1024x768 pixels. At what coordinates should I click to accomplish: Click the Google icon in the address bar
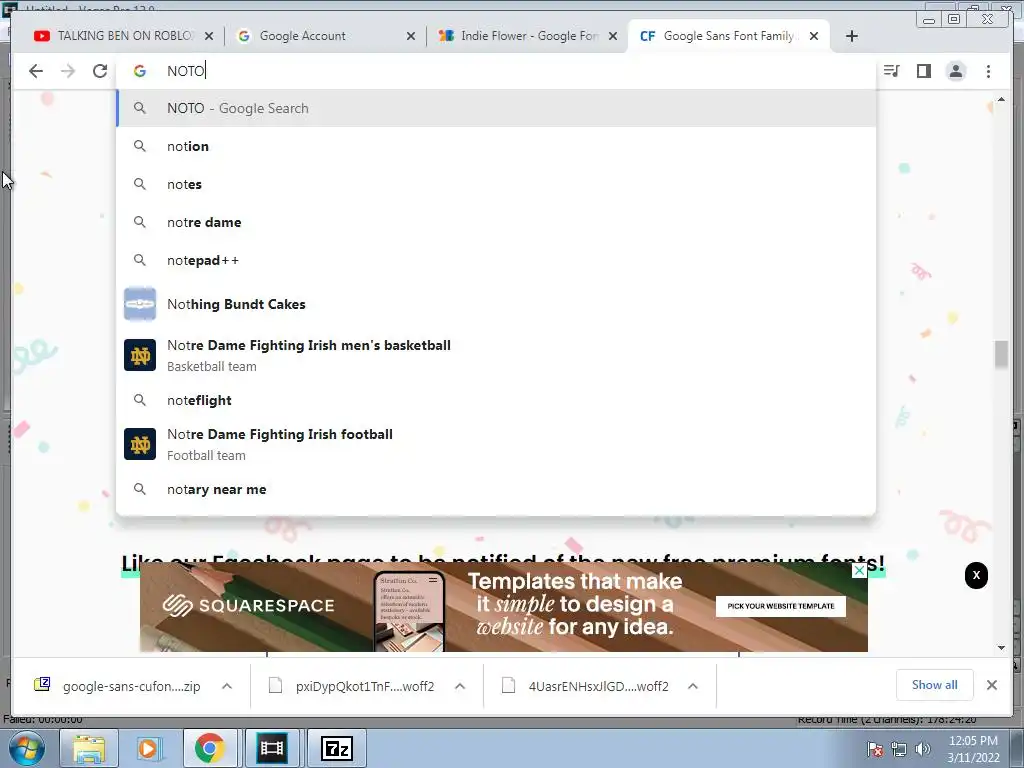coord(140,71)
